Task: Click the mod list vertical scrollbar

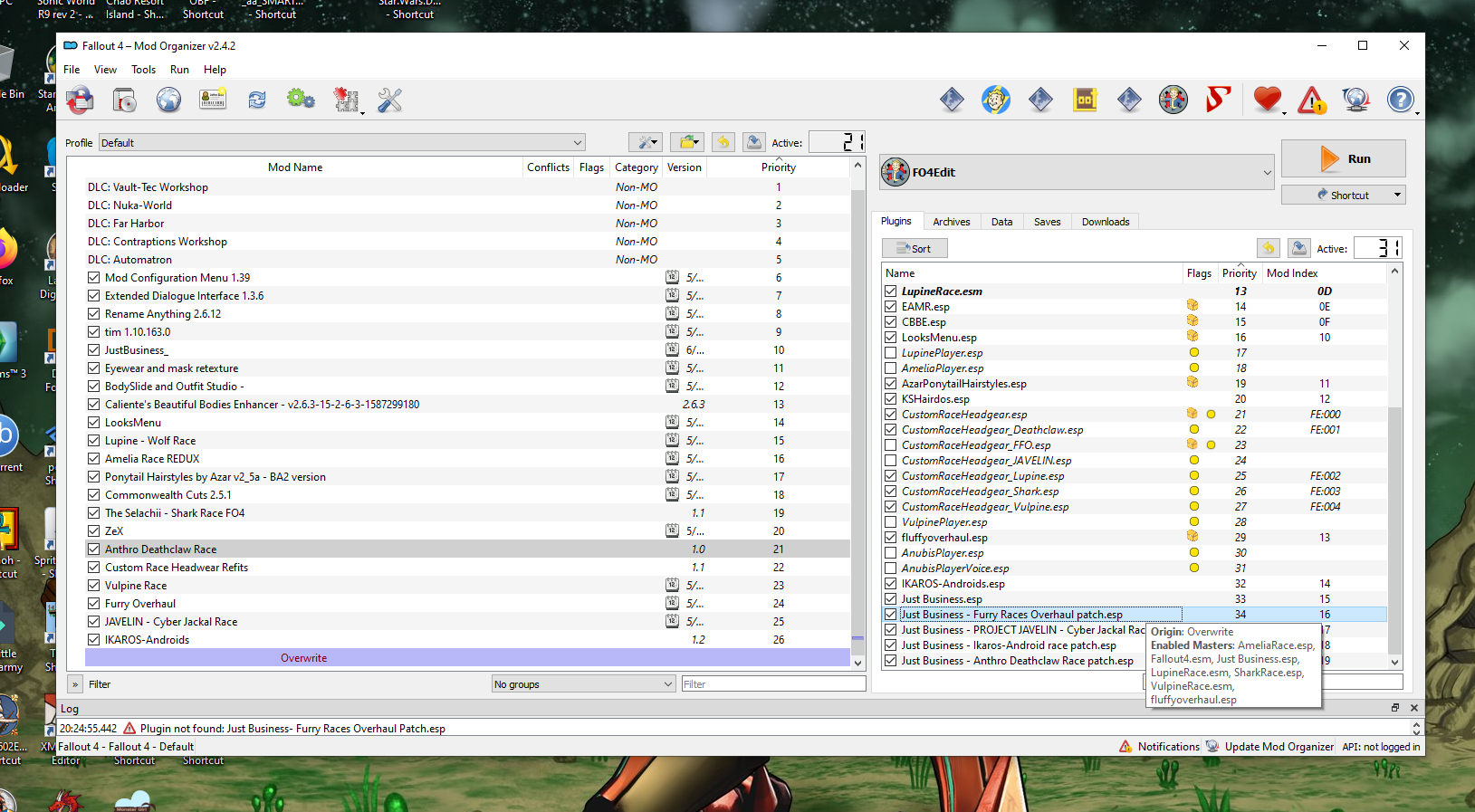Action: tap(858, 415)
